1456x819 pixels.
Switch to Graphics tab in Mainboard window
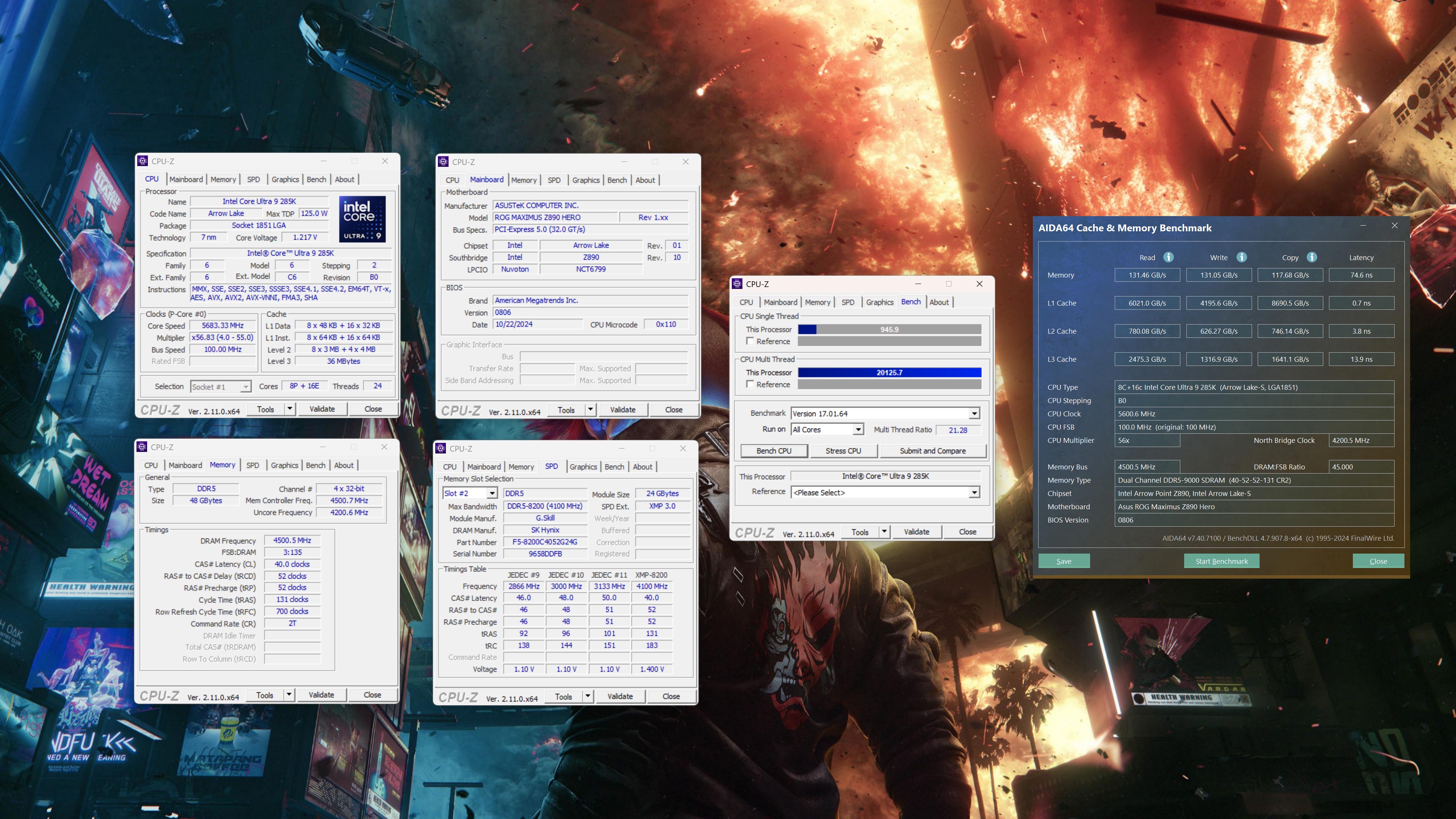(x=585, y=180)
